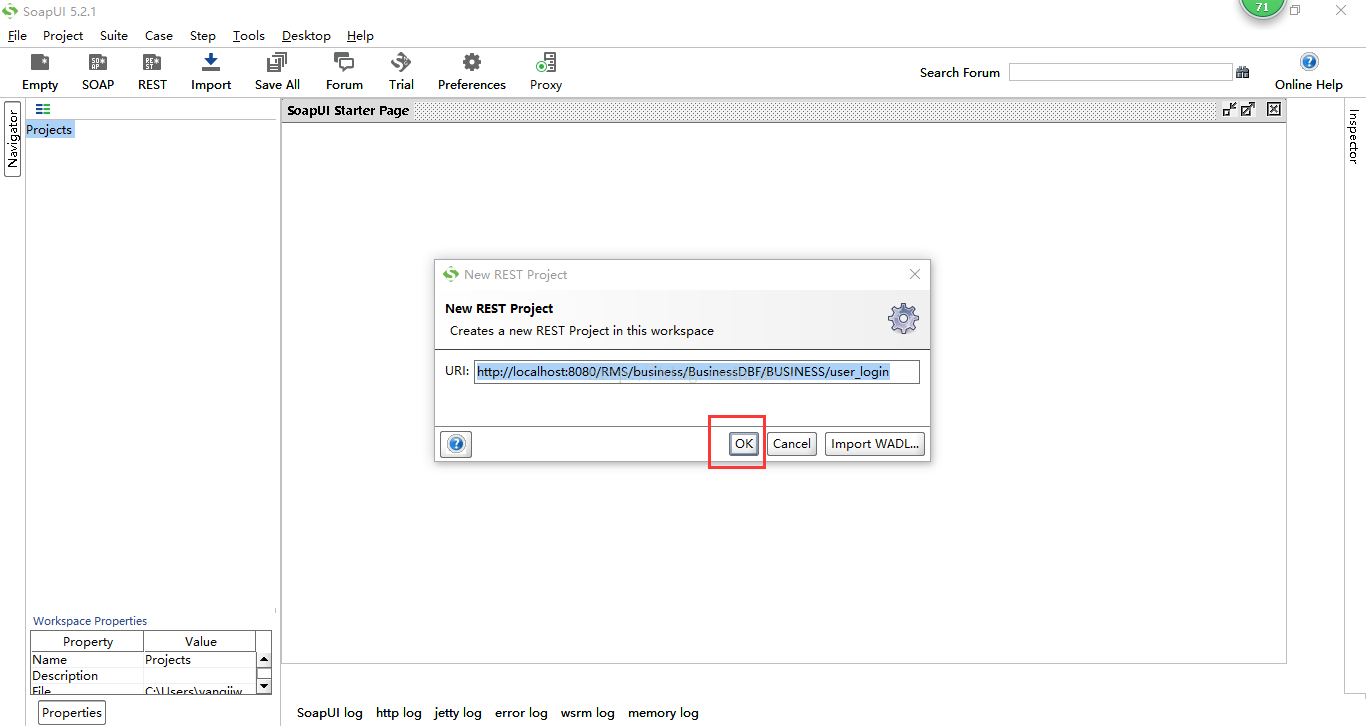This screenshot has width=1366, height=726.
Task: Switch to the http log tab
Action: pos(399,713)
